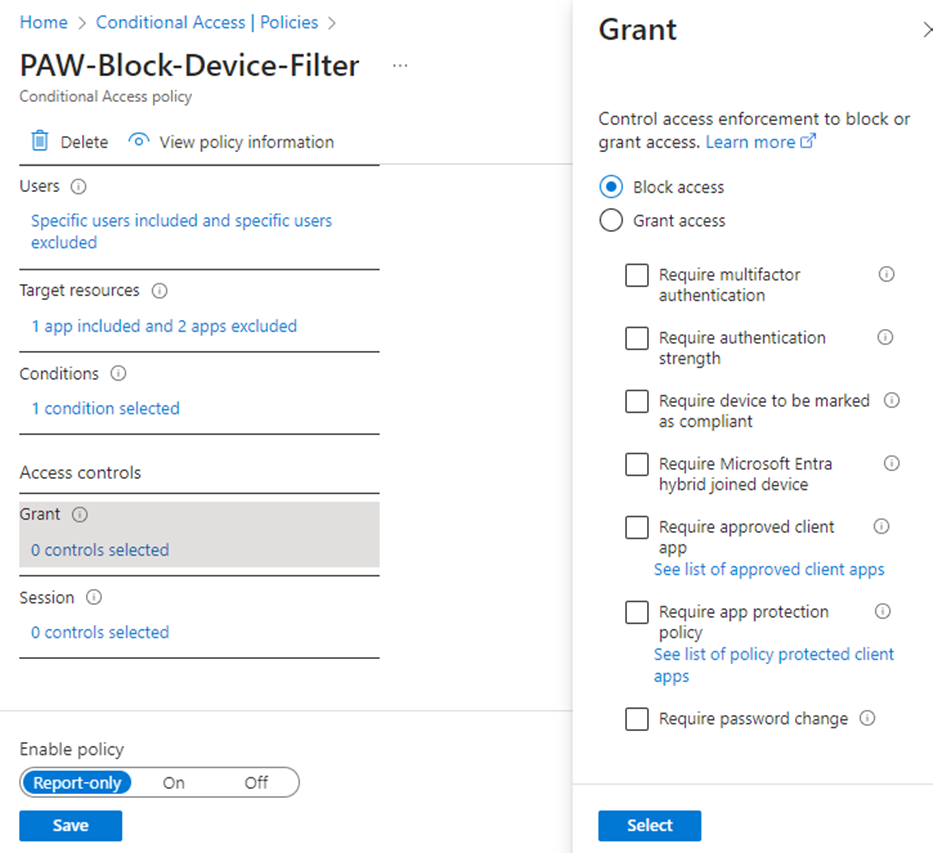The height and width of the screenshot is (853, 933).
Task: Check Require device to be marked as compliant
Action: (x=637, y=401)
